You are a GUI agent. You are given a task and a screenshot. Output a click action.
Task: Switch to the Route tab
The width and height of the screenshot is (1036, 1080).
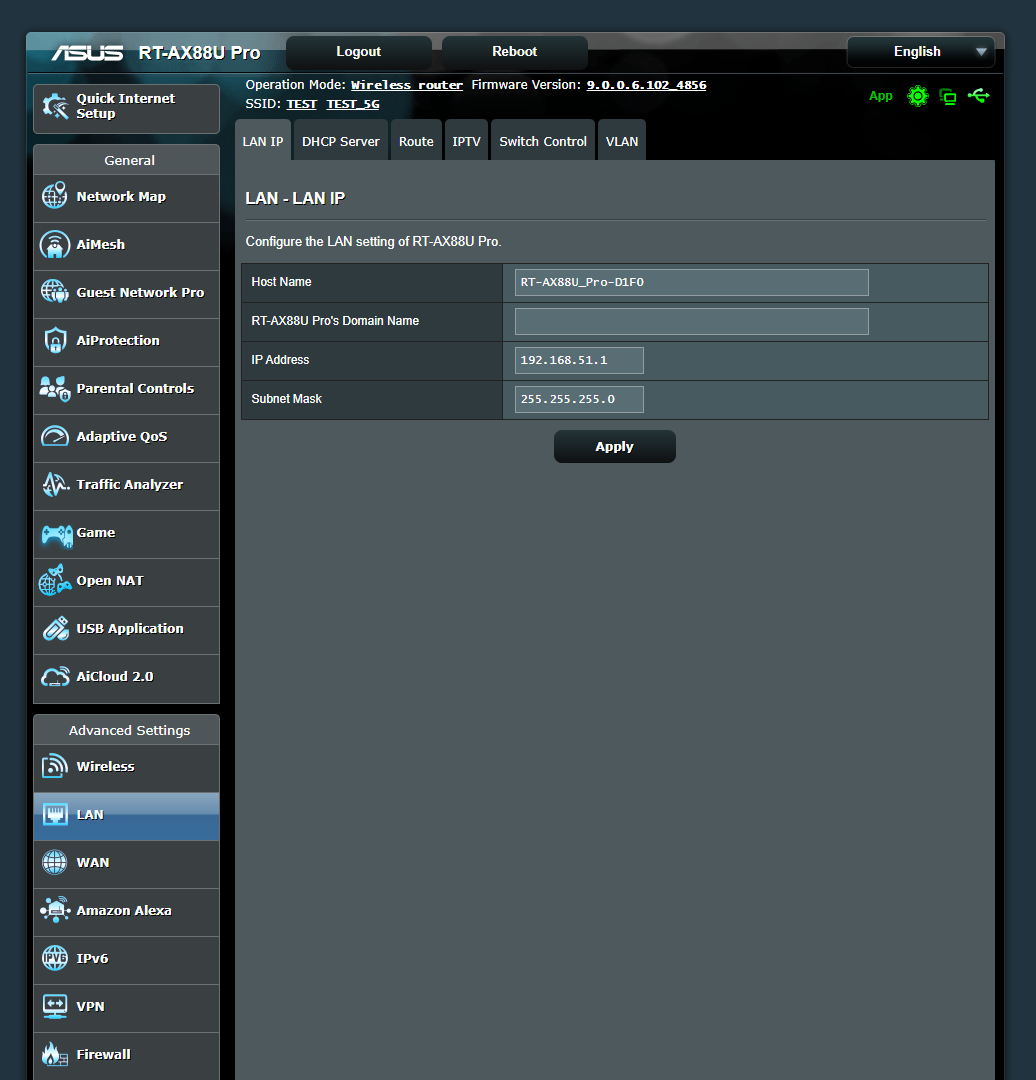coord(416,141)
